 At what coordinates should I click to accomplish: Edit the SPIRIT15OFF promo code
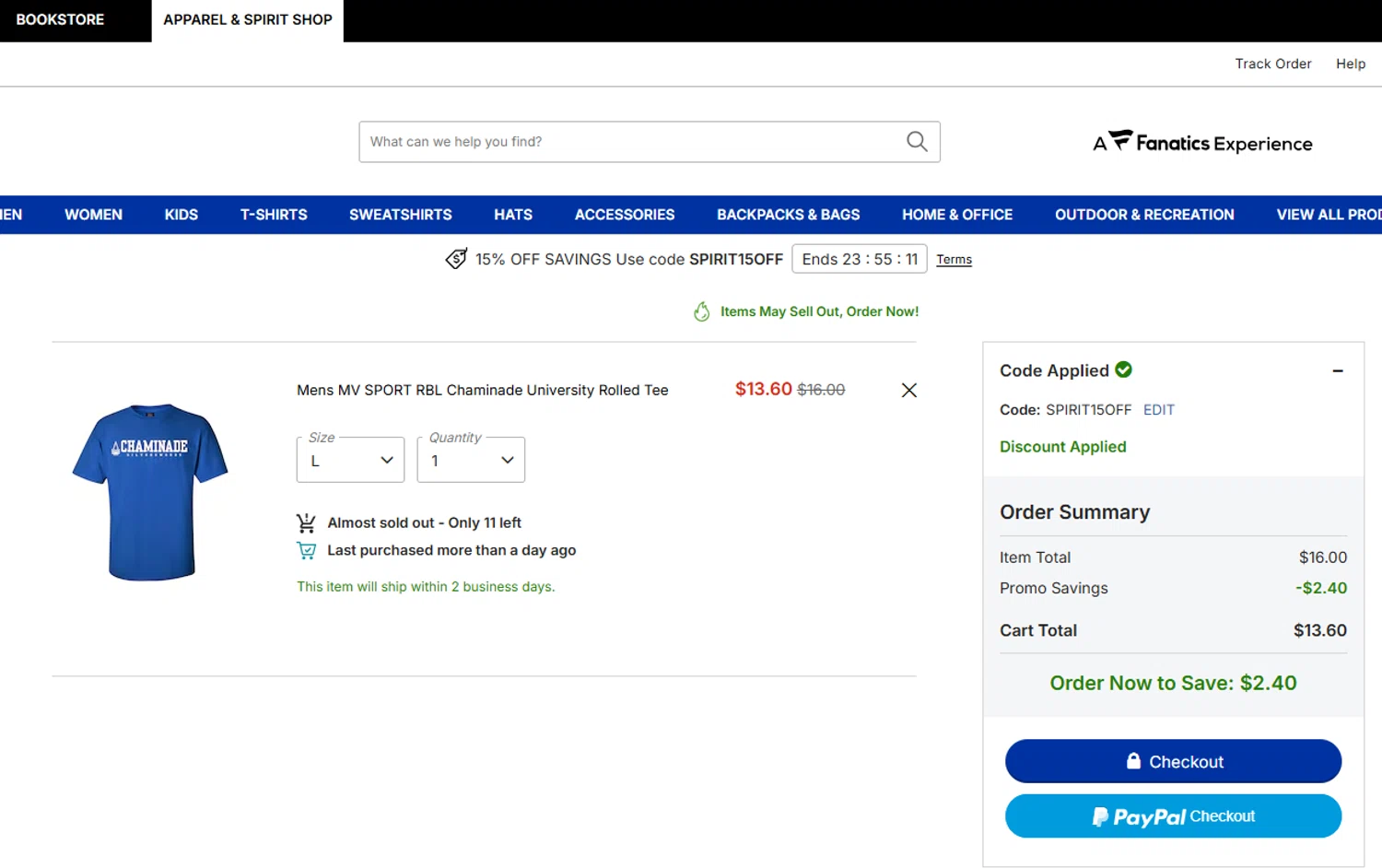(1159, 410)
